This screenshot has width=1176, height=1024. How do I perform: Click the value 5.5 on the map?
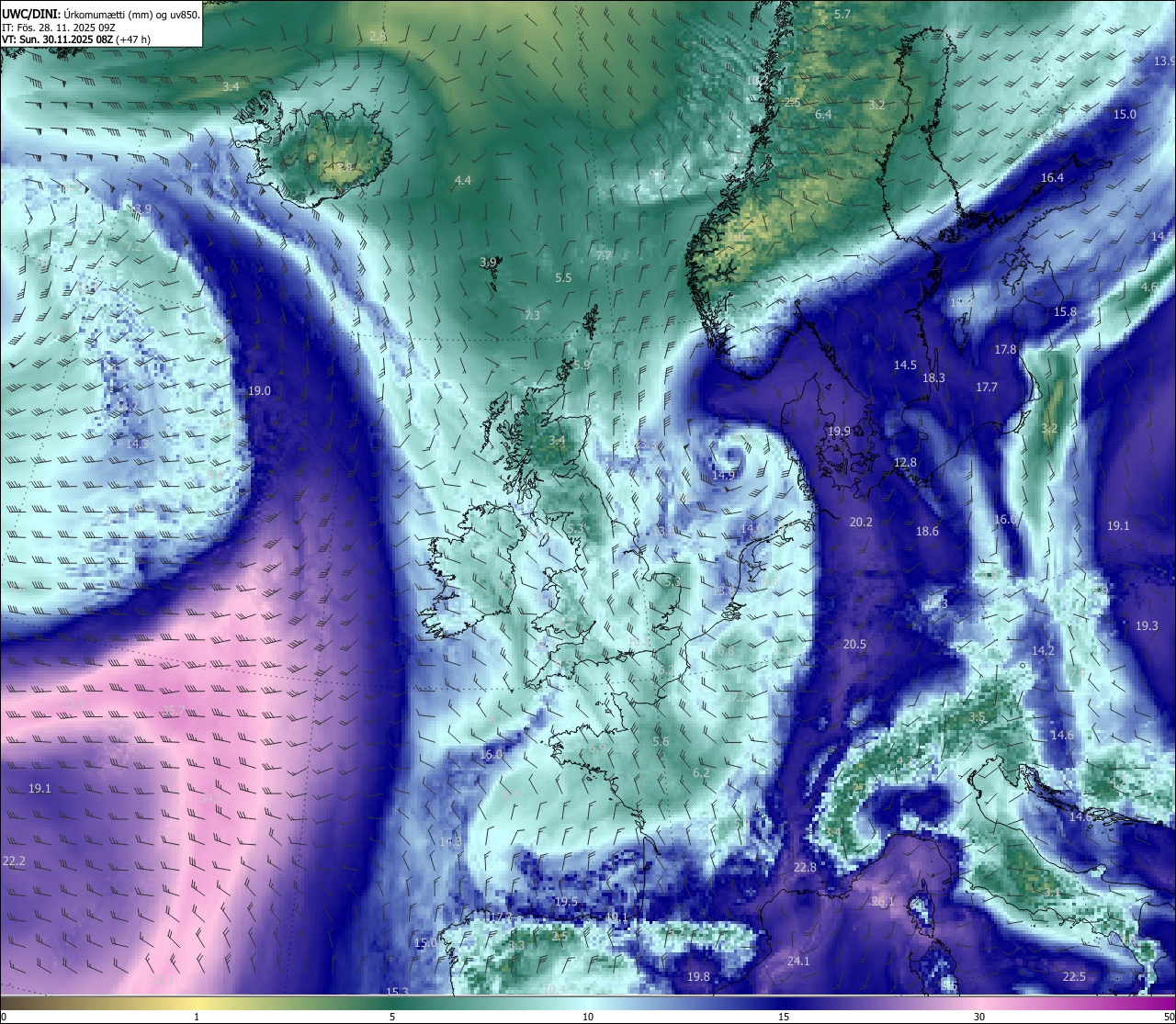(563, 278)
